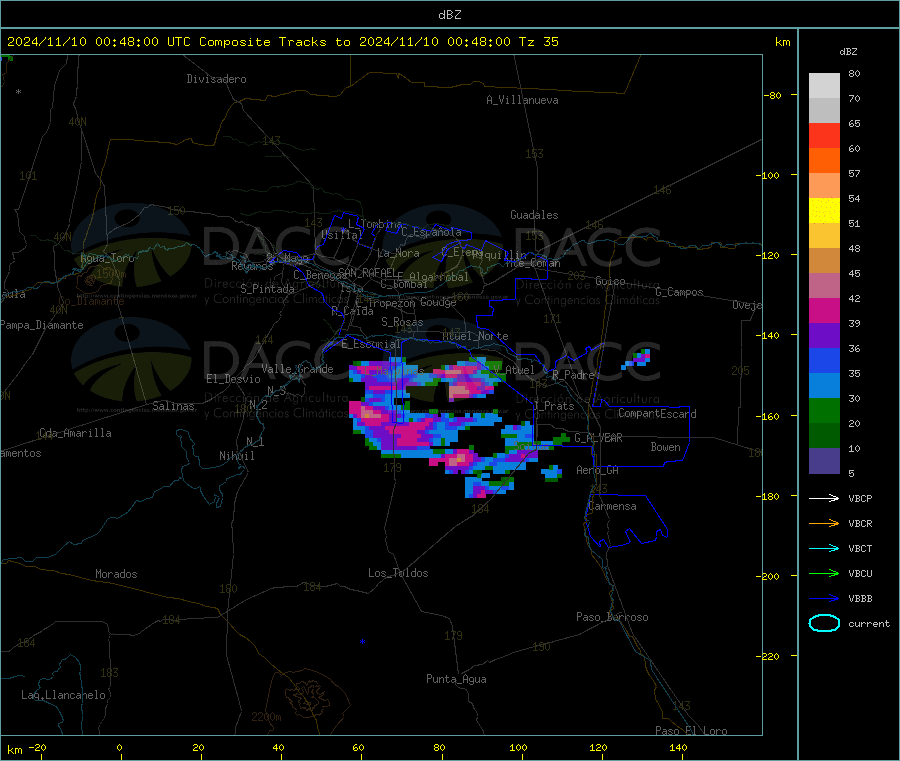Click the Carmensa map label
This screenshot has width=900, height=761.
(612, 506)
